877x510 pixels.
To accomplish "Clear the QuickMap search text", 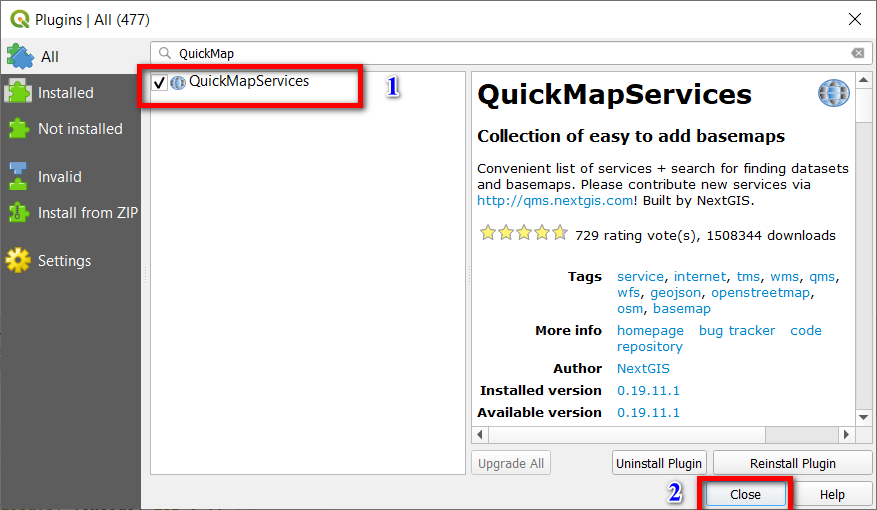I will (x=857, y=53).
